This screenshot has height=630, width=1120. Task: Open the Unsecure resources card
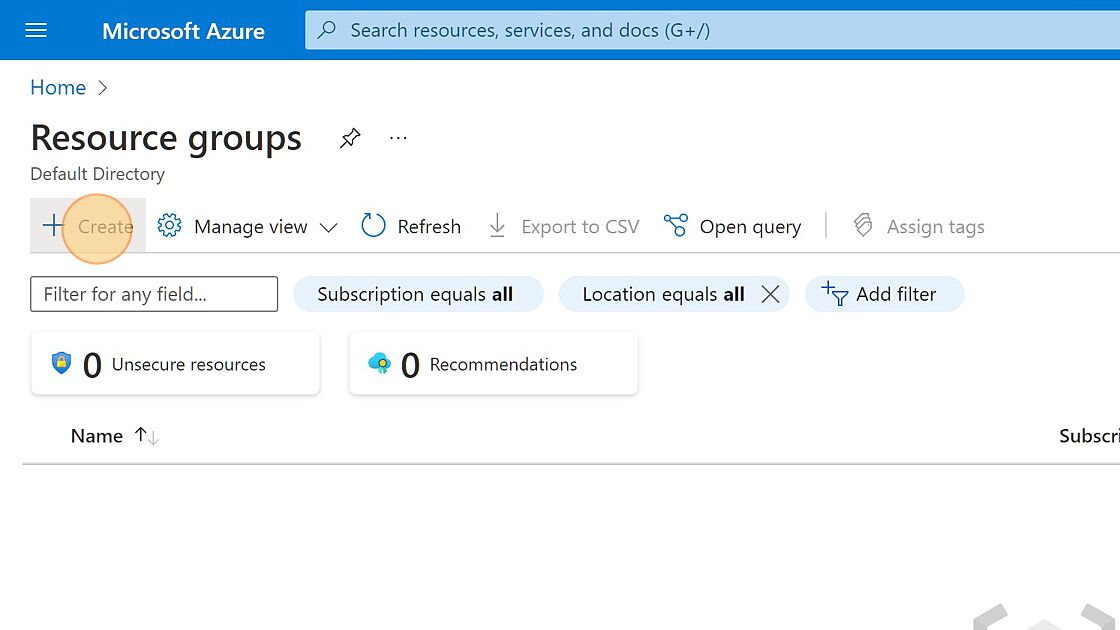[x=175, y=364]
